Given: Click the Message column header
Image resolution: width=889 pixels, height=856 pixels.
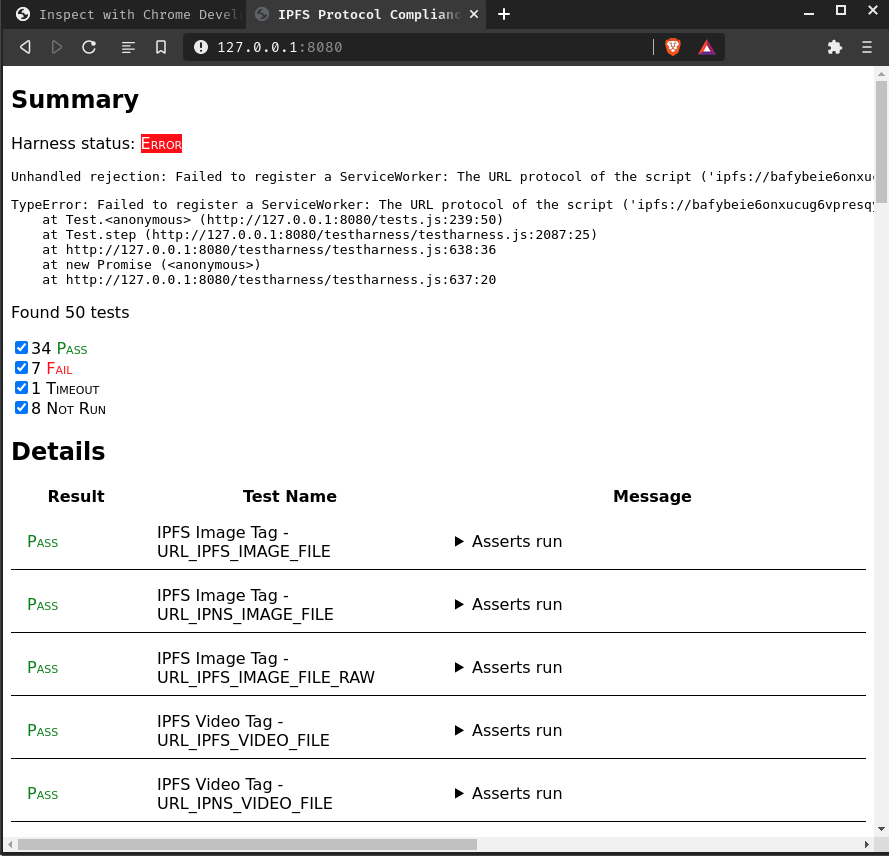Looking at the screenshot, I should pos(652,496).
